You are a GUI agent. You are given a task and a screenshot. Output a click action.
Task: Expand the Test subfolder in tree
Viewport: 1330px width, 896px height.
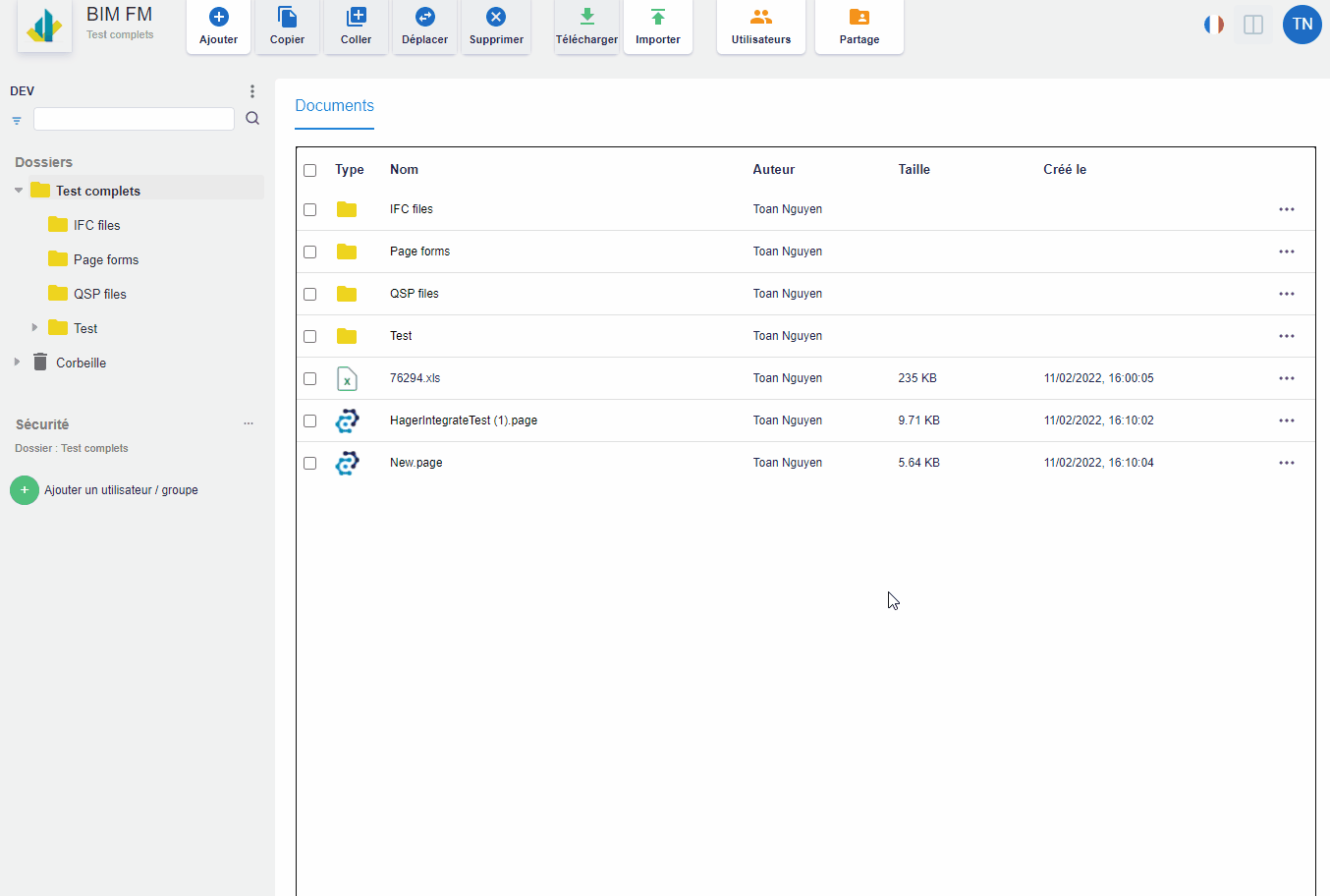35,328
